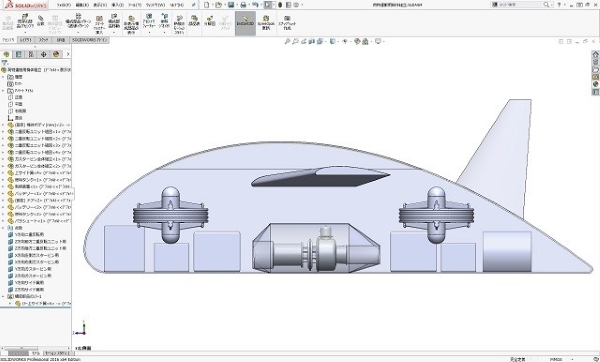Toggle the filter funnel in feature tree
The width and height of the screenshot is (600, 362).
[x=5, y=63]
